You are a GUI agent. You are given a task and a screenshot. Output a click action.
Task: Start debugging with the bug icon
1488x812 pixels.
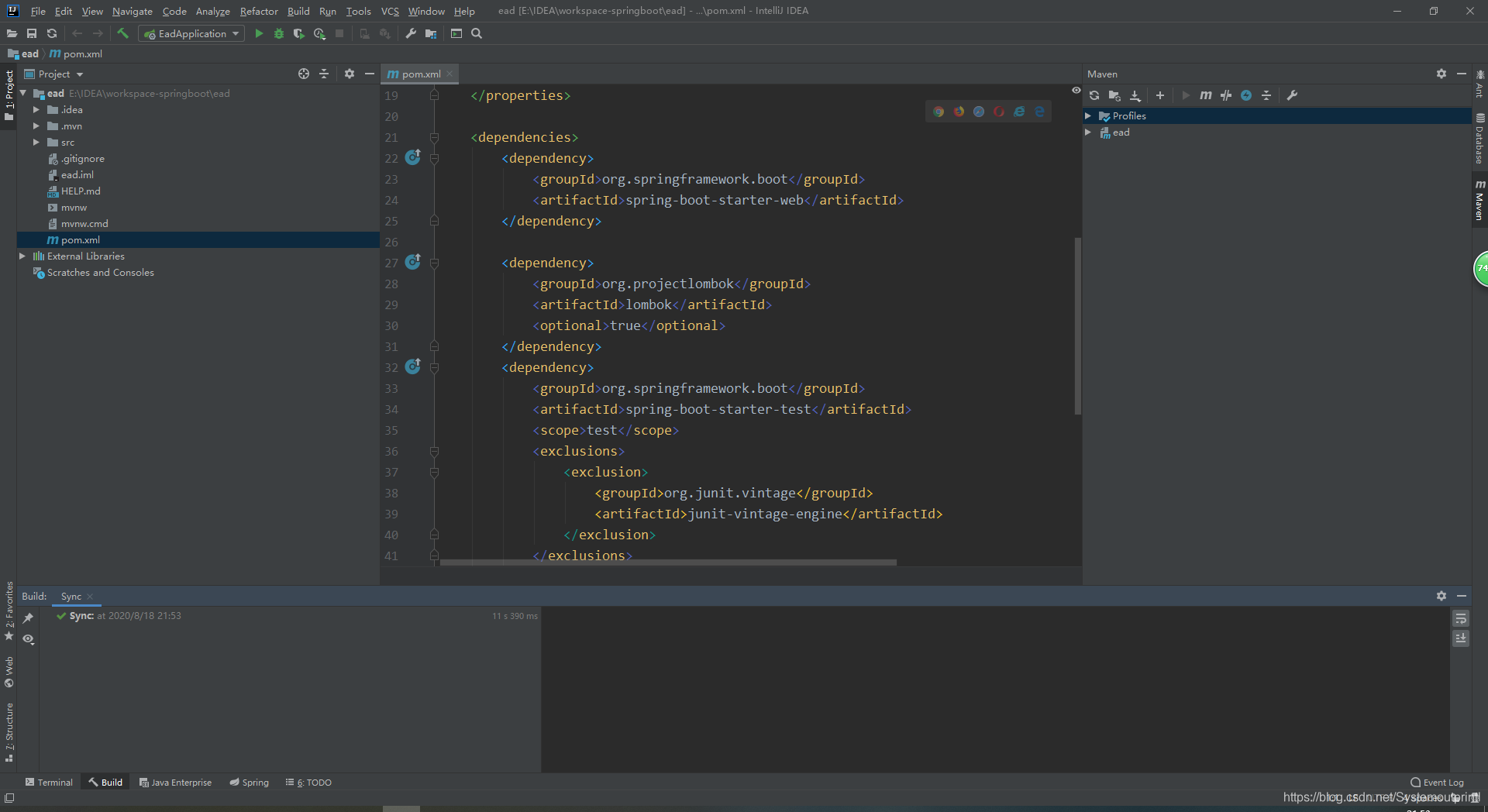279,33
